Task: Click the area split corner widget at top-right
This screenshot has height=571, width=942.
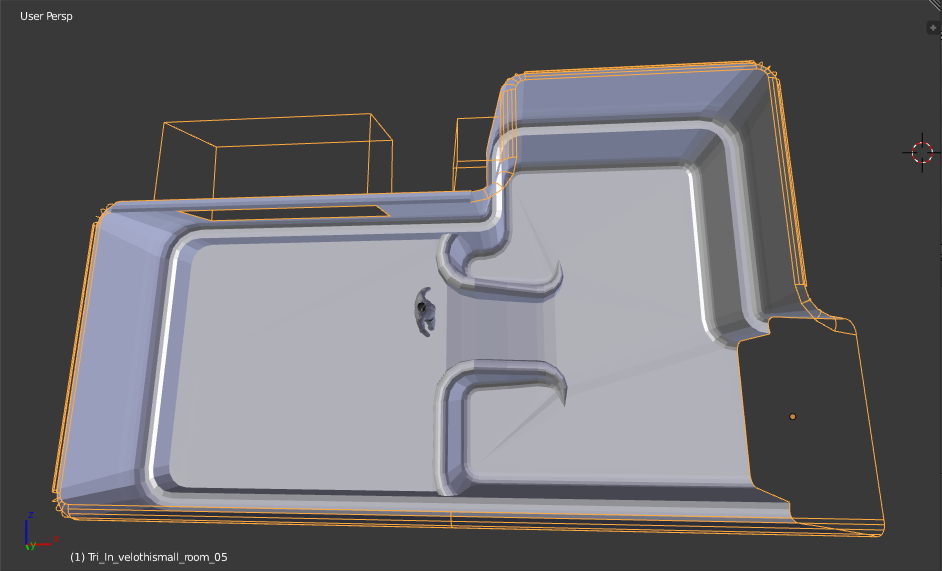Action: pos(935,5)
